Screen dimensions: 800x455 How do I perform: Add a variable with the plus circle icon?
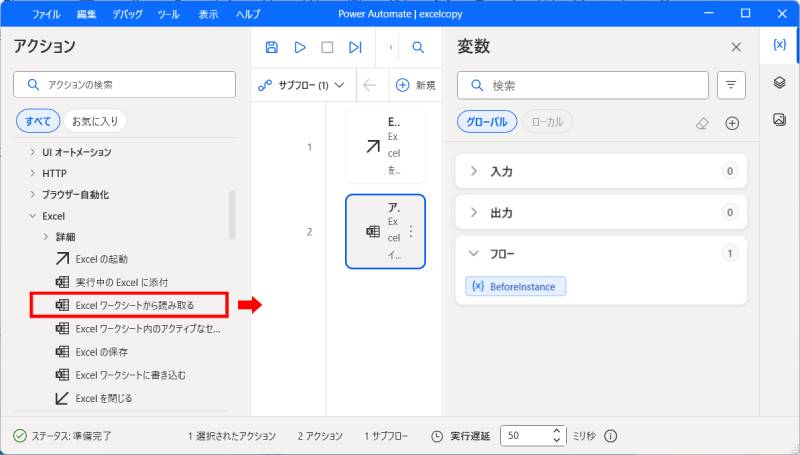pos(732,123)
